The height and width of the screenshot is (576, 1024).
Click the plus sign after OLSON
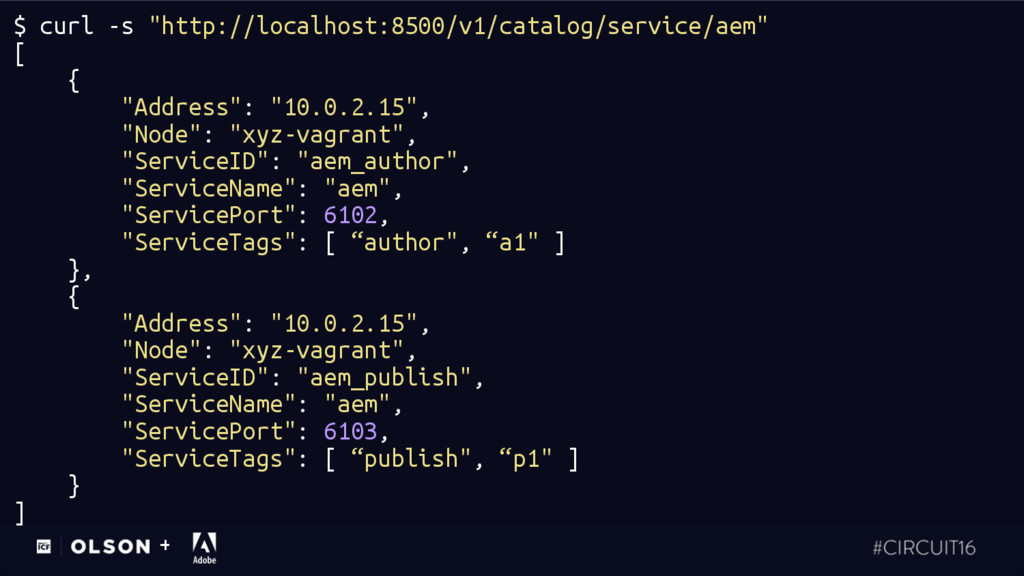click(x=165, y=545)
